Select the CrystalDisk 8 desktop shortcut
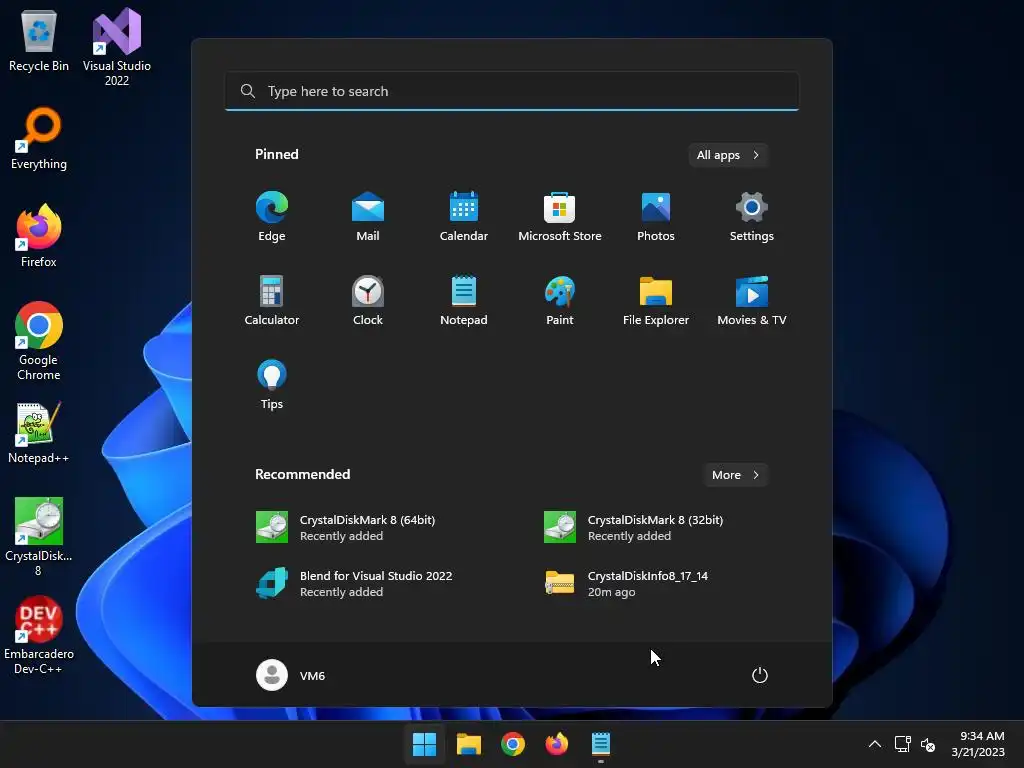 coord(39,537)
